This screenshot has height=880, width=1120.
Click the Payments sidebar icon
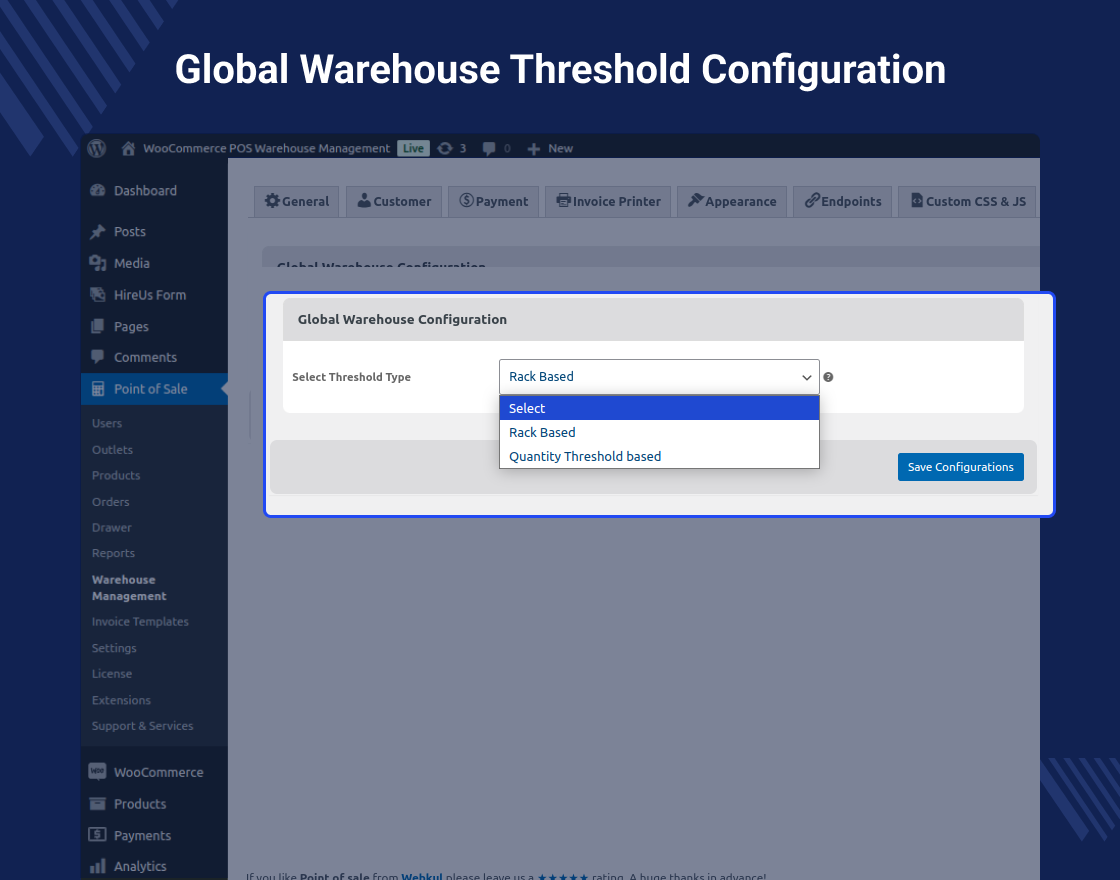click(x=98, y=835)
